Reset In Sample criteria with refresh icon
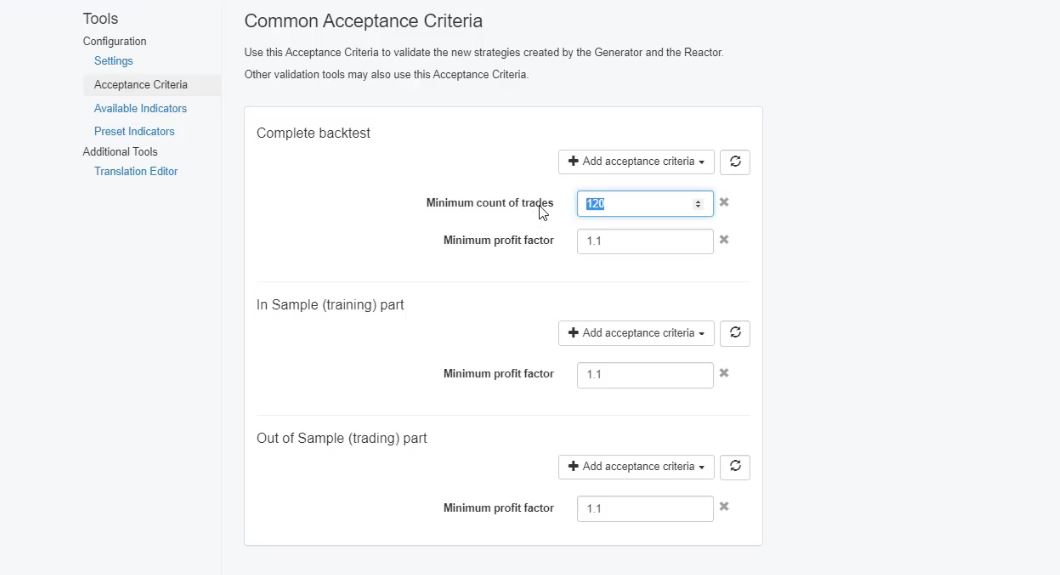 735,333
